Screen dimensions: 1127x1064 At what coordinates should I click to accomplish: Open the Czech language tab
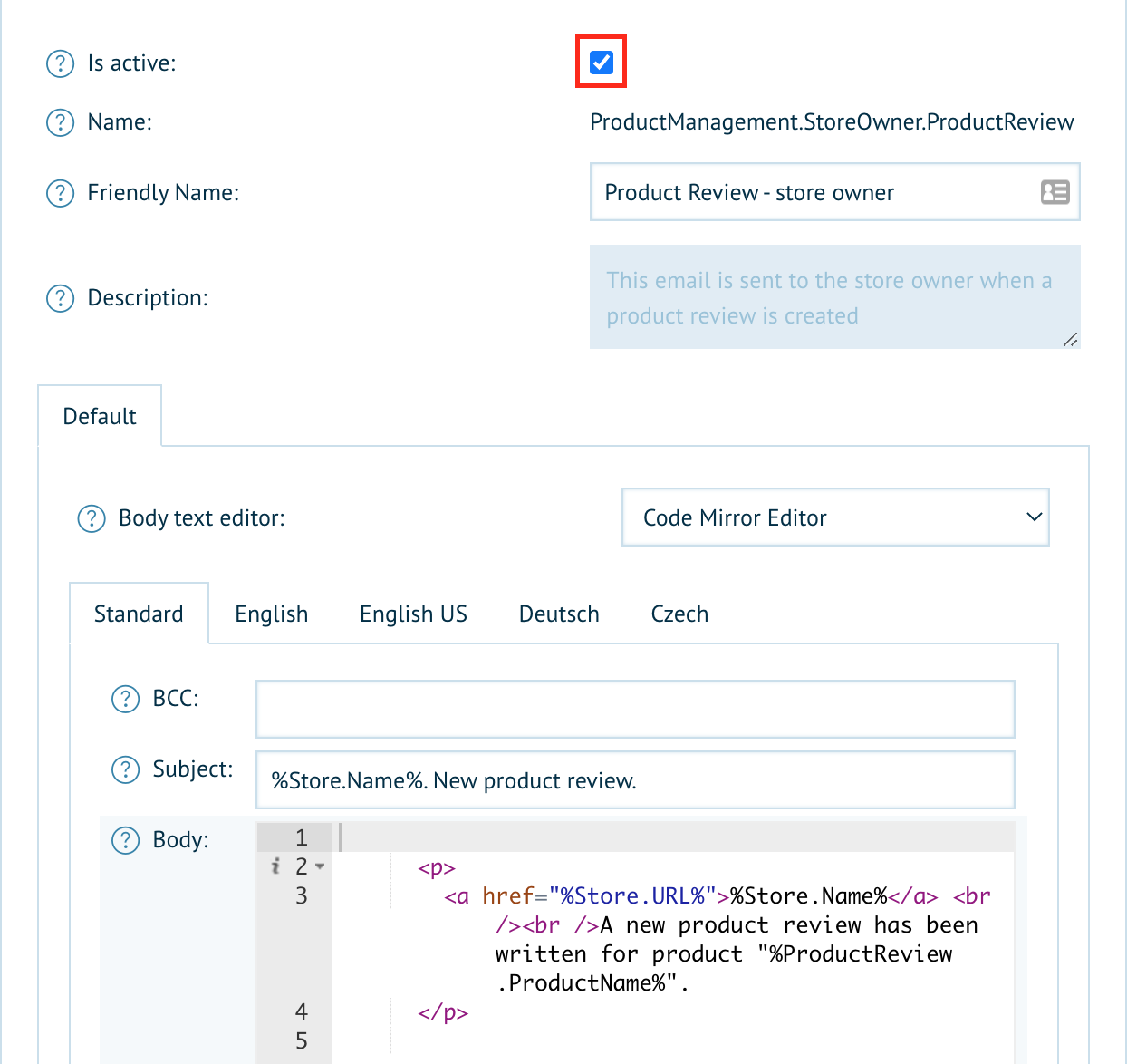pos(679,614)
